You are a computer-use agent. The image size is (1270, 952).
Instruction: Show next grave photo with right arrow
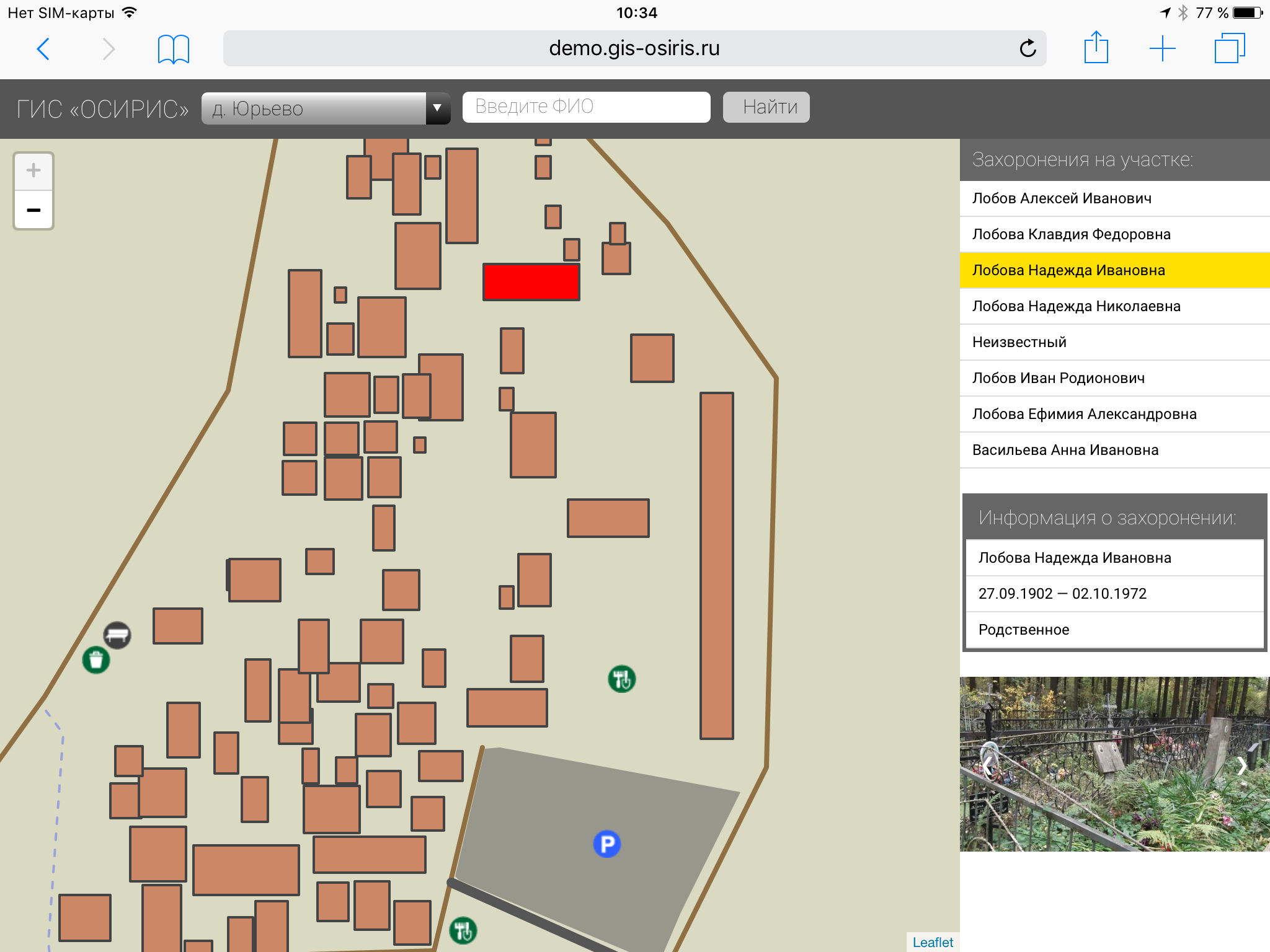[x=1242, y=766]
